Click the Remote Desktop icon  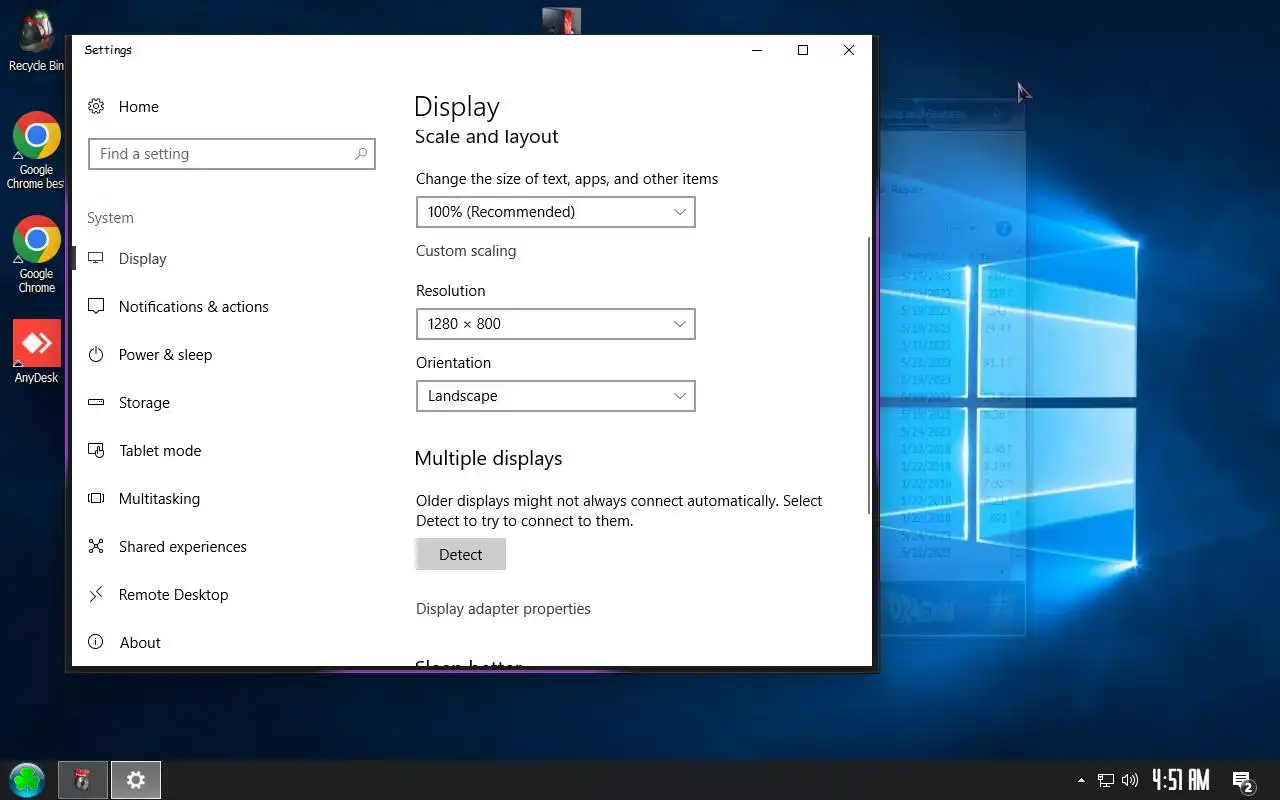pyautogui.click(x=96, y=594)
